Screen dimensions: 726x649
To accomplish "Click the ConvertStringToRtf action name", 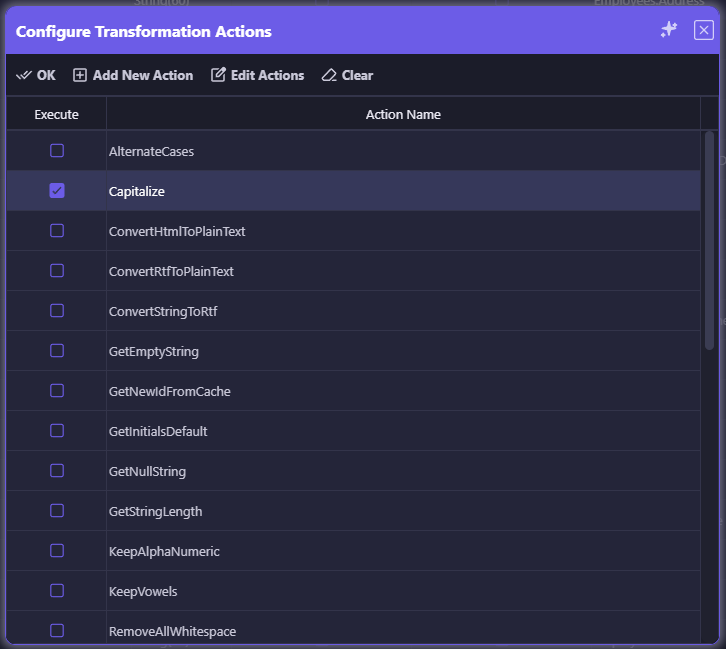I will pyautogui.click(x=163, y=312).
